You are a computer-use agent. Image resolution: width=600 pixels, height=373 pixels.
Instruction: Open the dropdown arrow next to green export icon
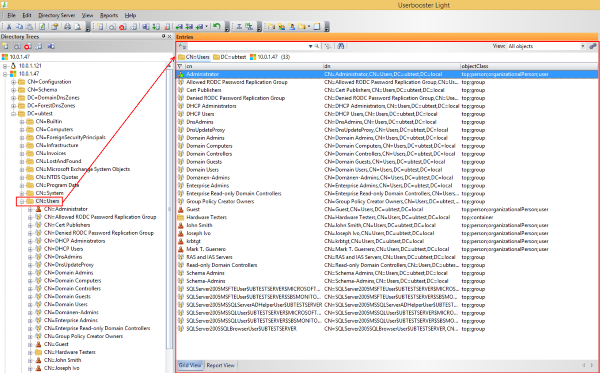207,26
